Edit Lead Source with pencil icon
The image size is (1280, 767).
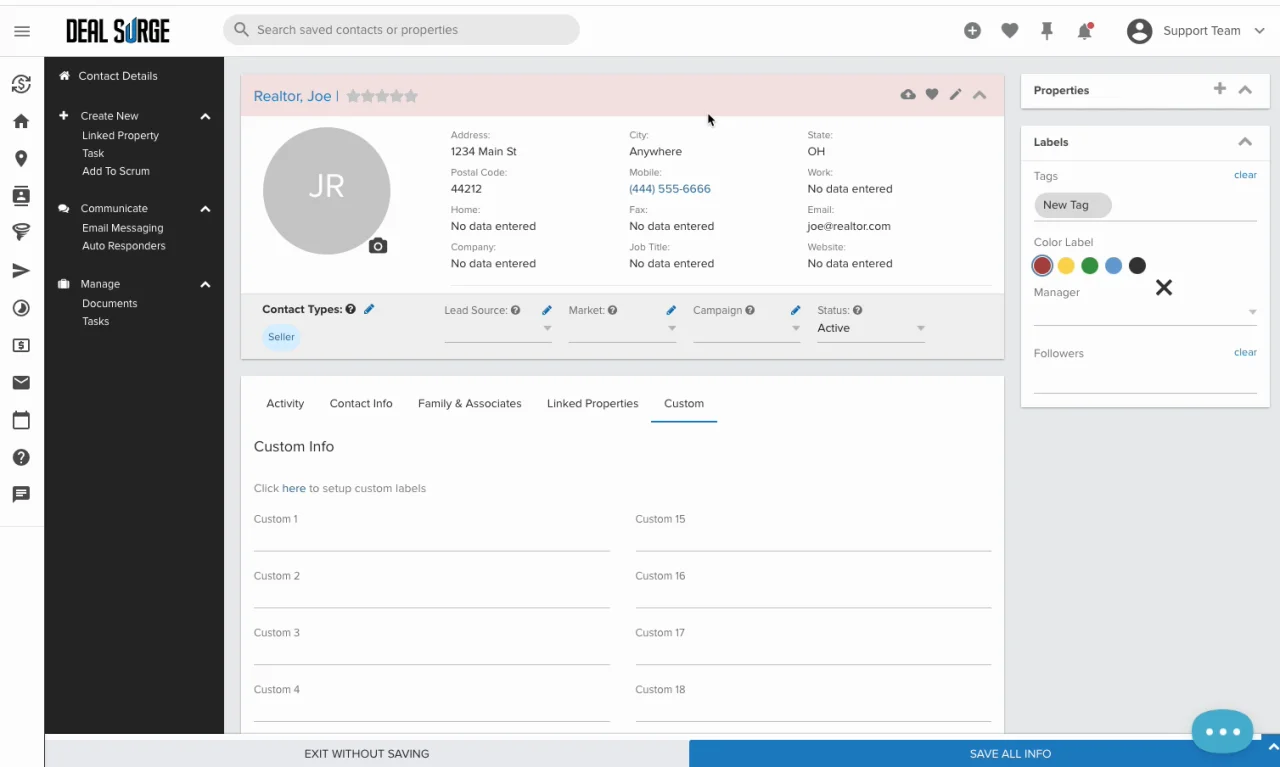coord(546,311)
